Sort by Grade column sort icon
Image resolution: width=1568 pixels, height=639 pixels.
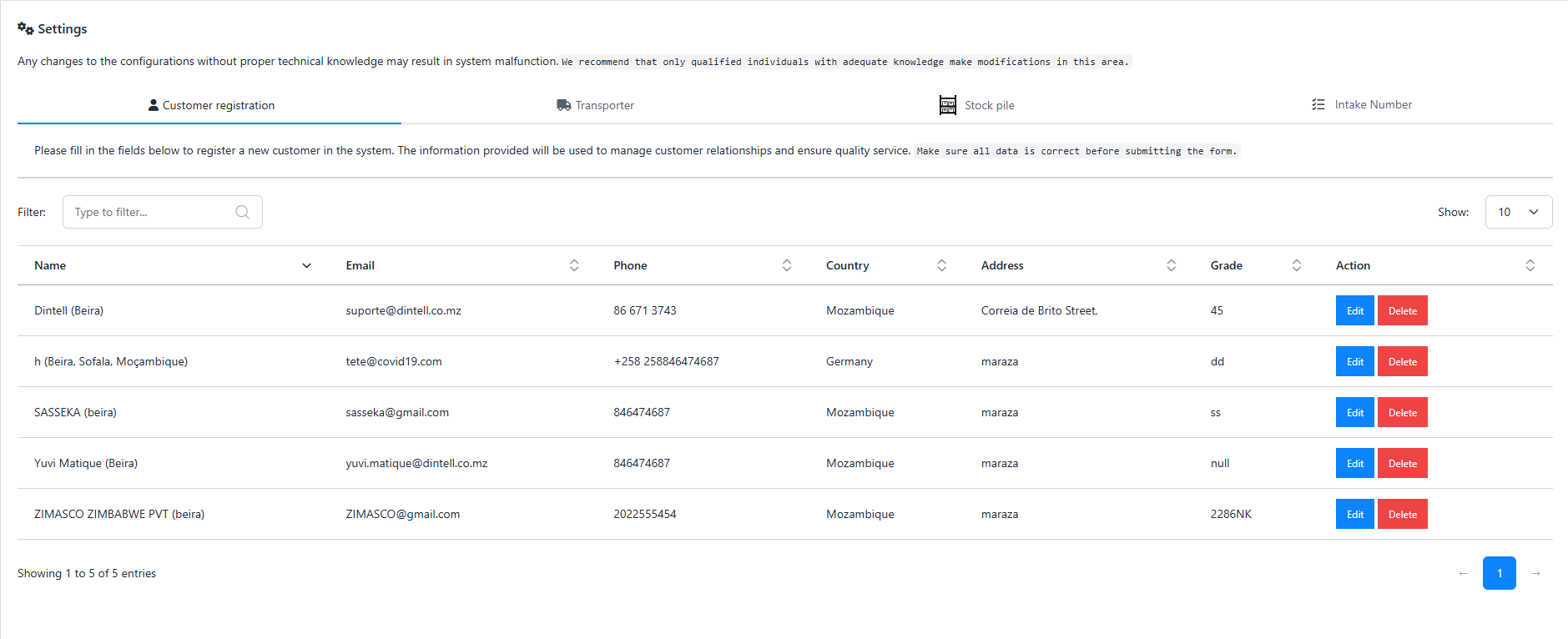[x=1296, y=265]
